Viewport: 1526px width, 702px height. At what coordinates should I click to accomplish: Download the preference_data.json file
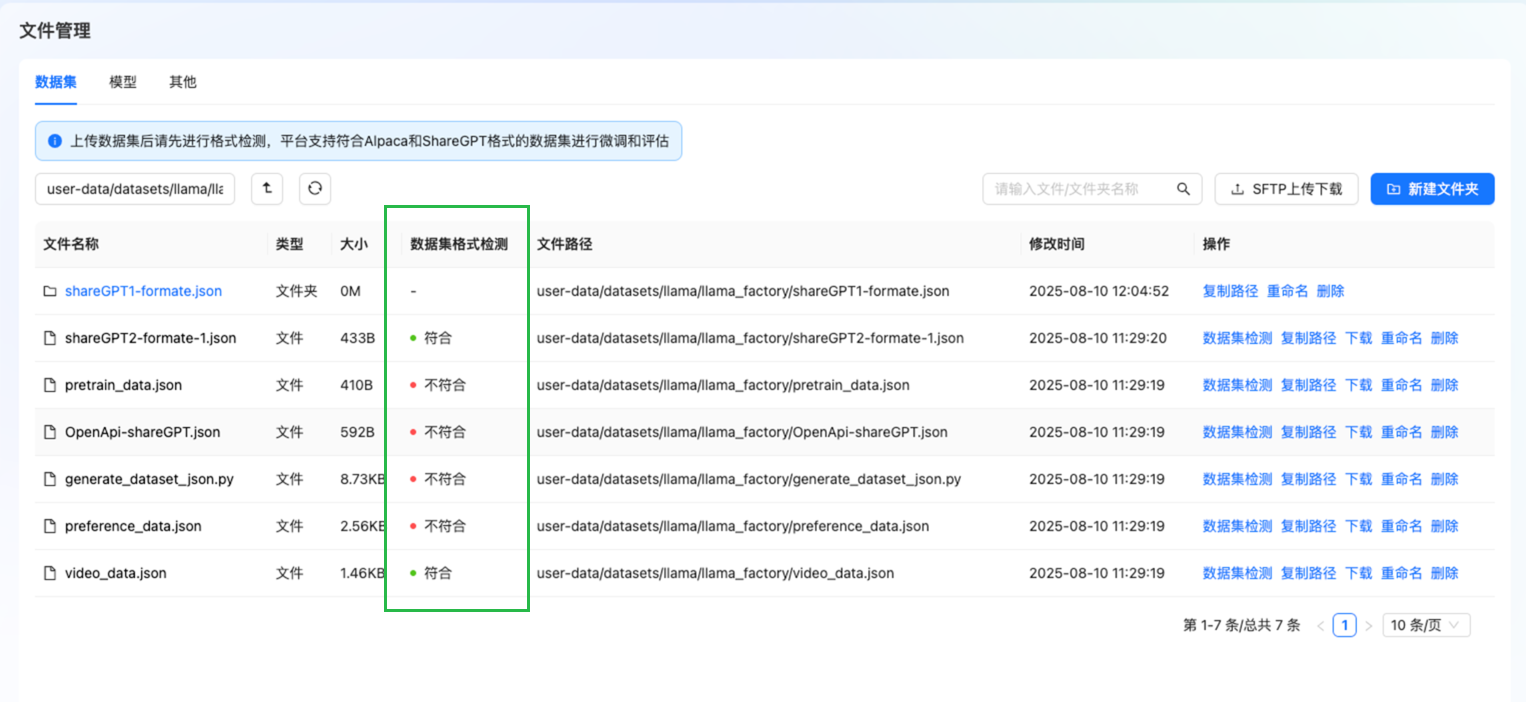click(1358, 526)
